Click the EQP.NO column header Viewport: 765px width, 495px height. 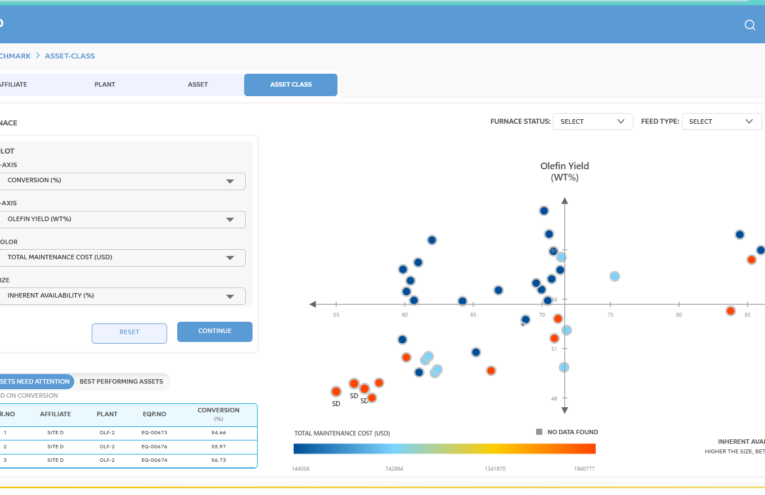(x=154, y=414)
